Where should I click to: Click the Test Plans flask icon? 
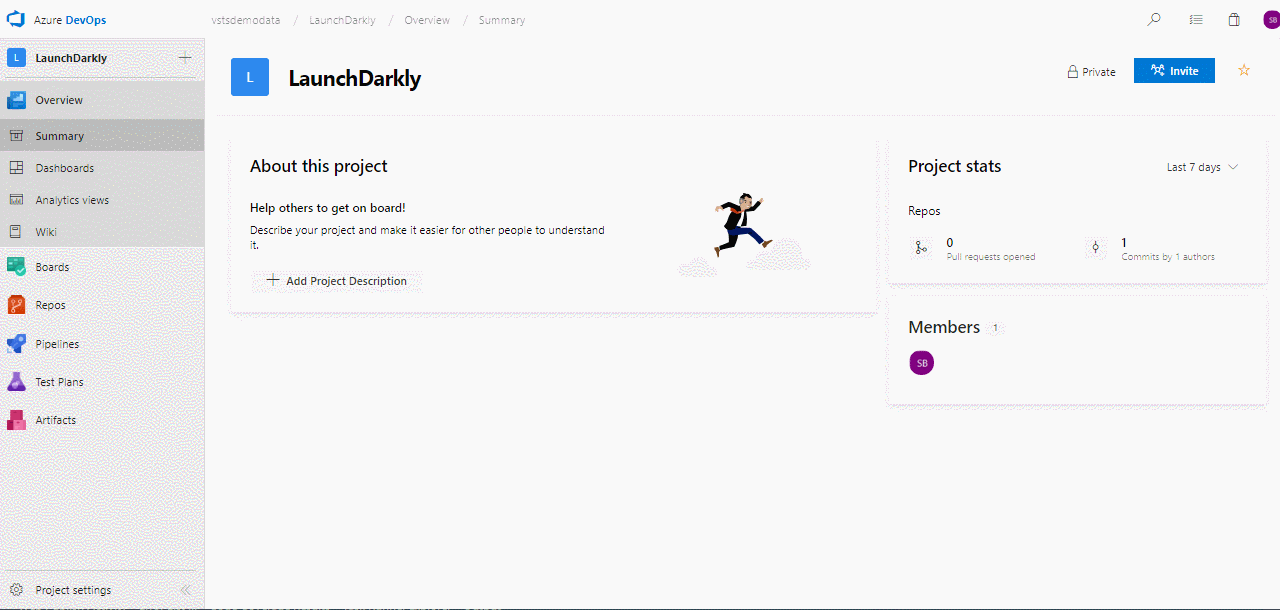[x=16, y=382]
